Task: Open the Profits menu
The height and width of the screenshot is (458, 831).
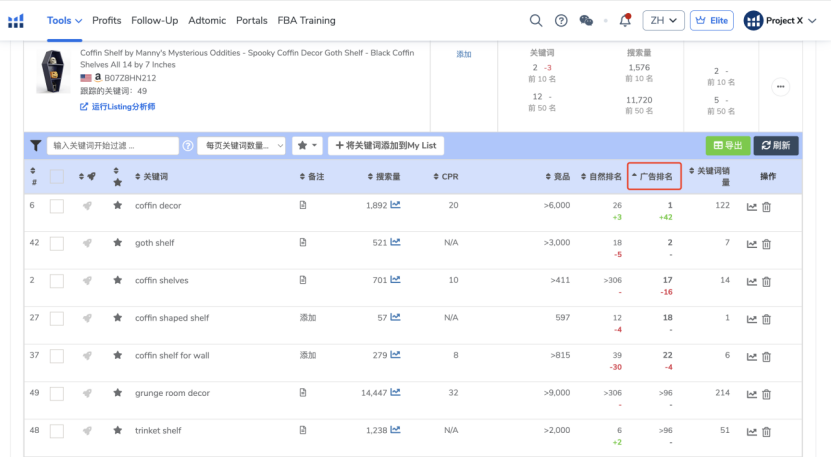Action: coord(107,20)
